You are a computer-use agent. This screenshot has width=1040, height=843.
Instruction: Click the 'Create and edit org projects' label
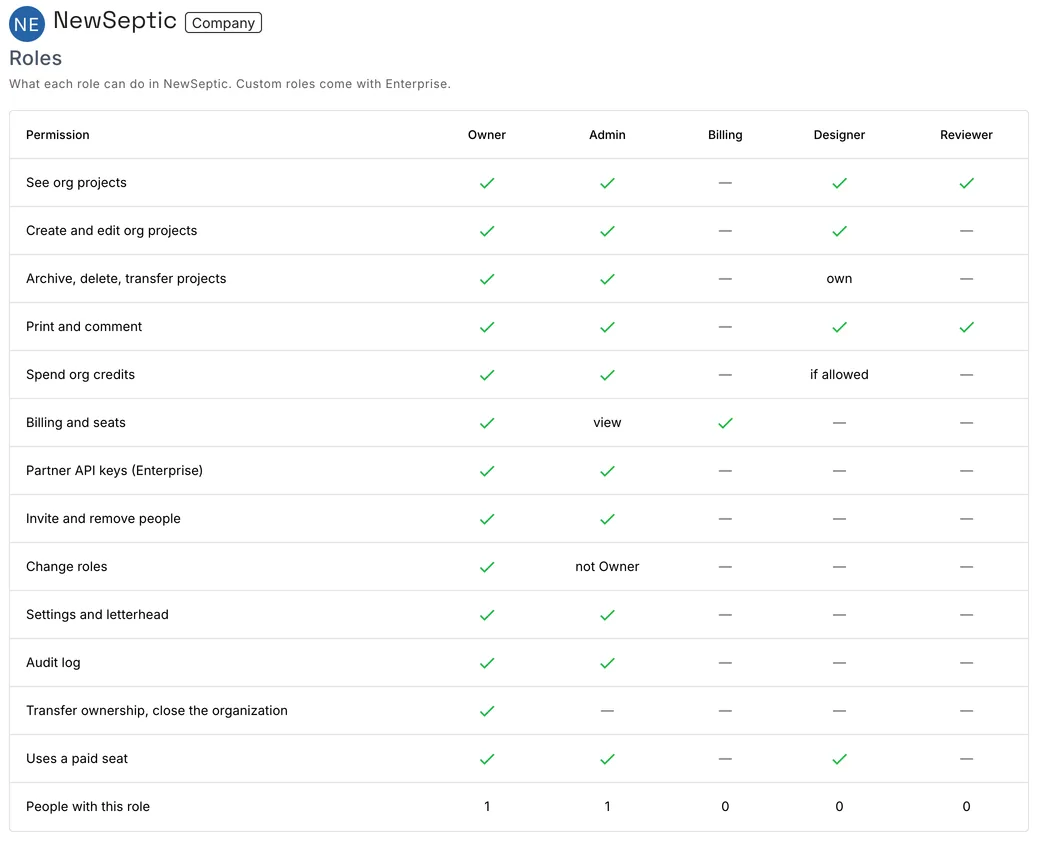[111, 231]
